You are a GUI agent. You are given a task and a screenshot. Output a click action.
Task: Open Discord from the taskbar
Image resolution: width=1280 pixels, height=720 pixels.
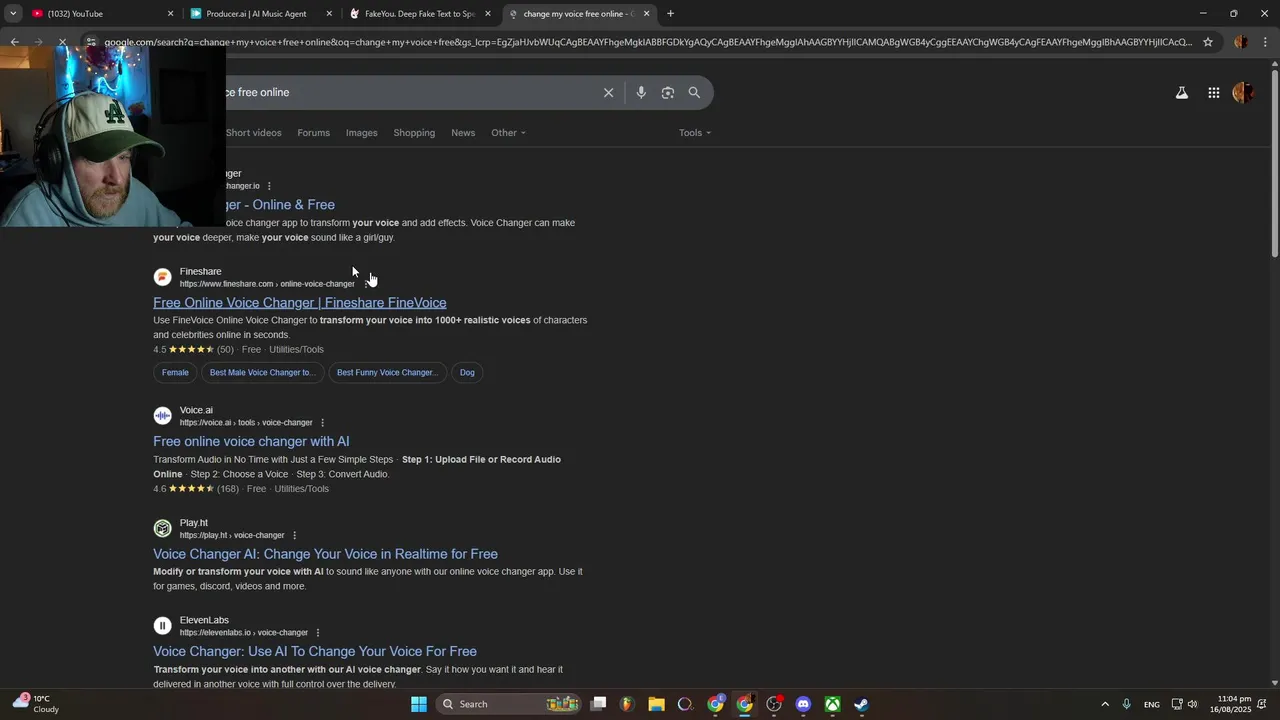pos(803,704)
